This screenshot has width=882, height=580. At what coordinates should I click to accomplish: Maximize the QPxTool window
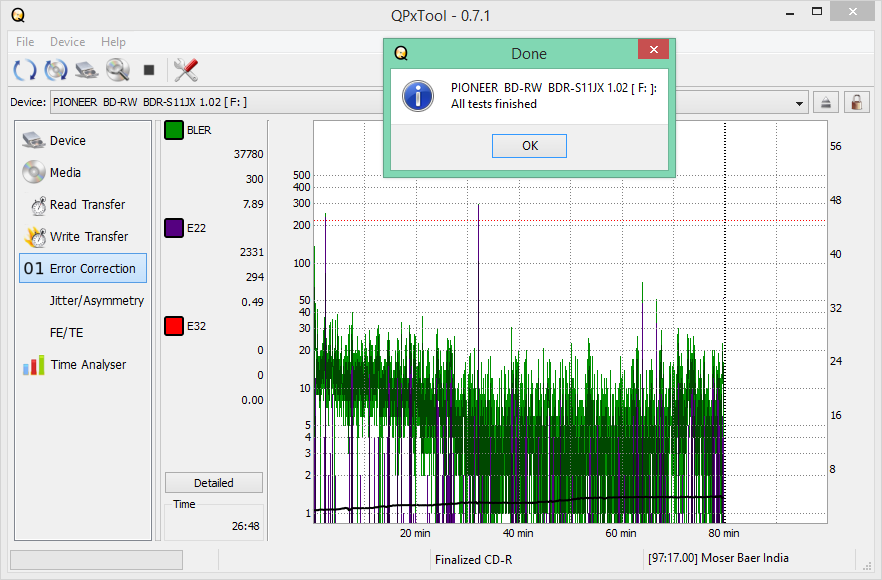point(817,12)
